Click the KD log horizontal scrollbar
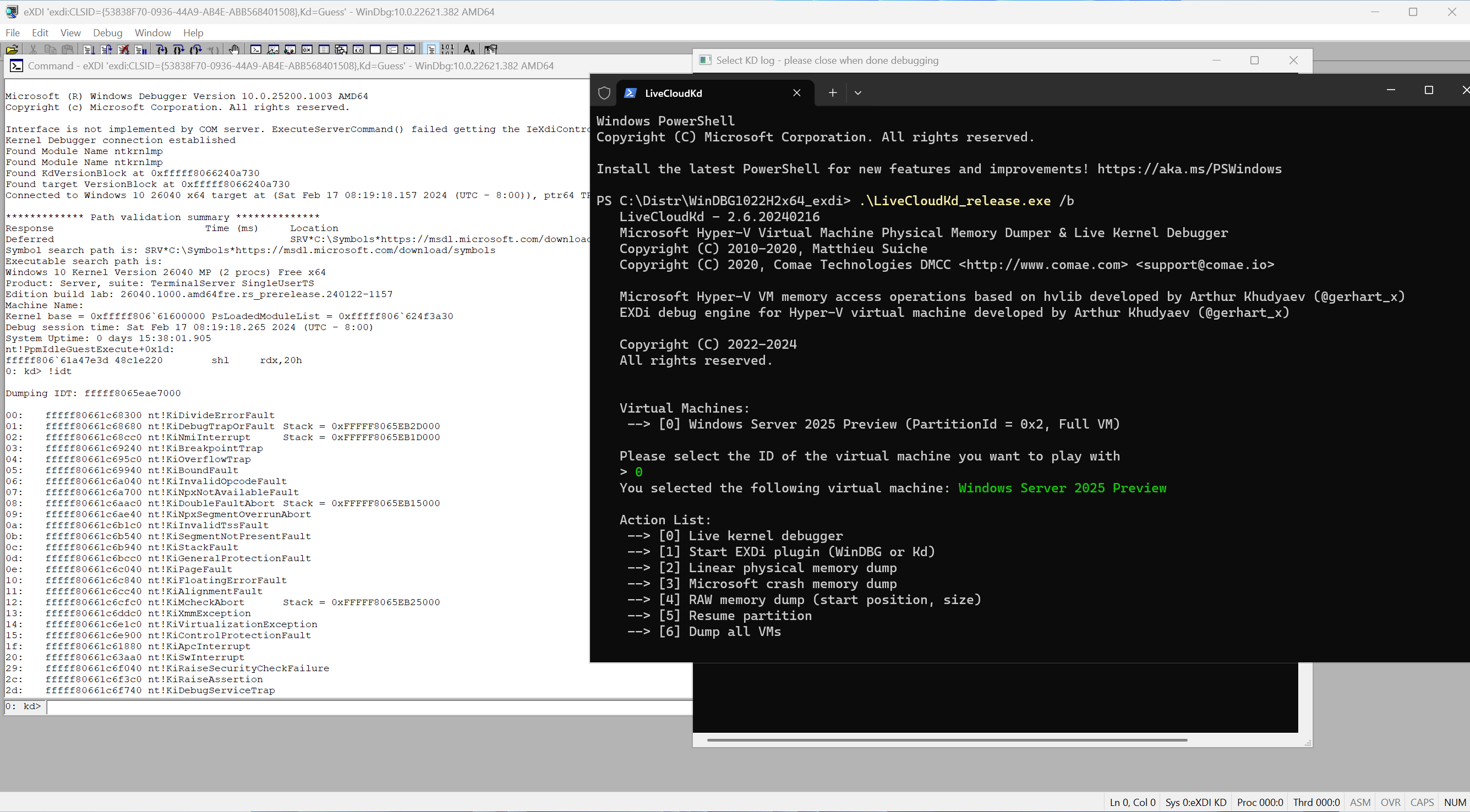Screen dimensions: 1470x812 click(x=947, y=740)
